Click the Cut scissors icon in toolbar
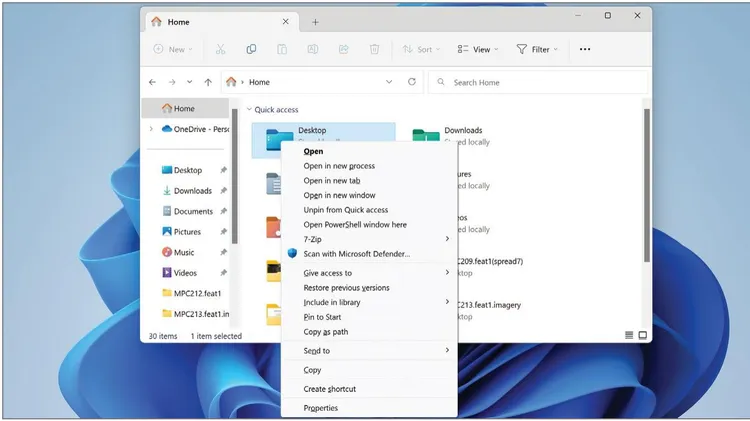750x421 pixels. (x=221, y=49)
